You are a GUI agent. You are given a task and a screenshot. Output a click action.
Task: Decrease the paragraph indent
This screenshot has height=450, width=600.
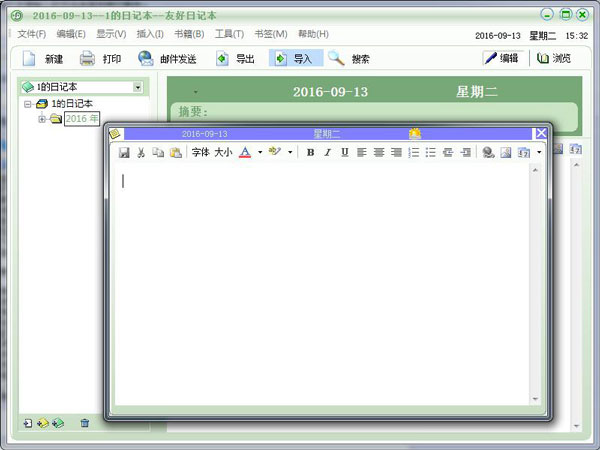448,153
